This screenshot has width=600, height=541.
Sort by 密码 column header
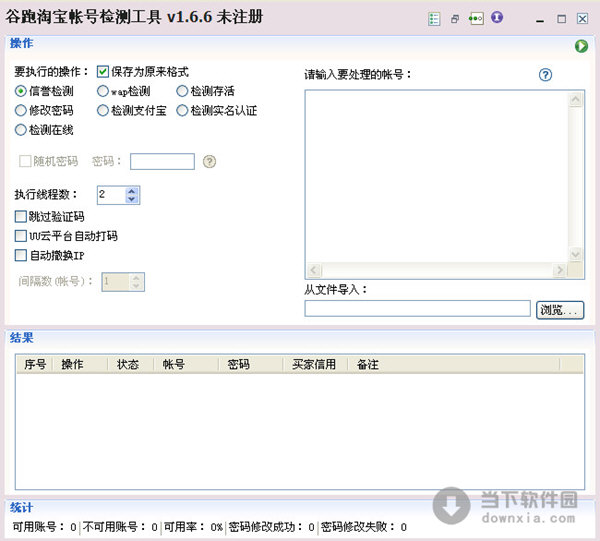(x=250, y=364)
